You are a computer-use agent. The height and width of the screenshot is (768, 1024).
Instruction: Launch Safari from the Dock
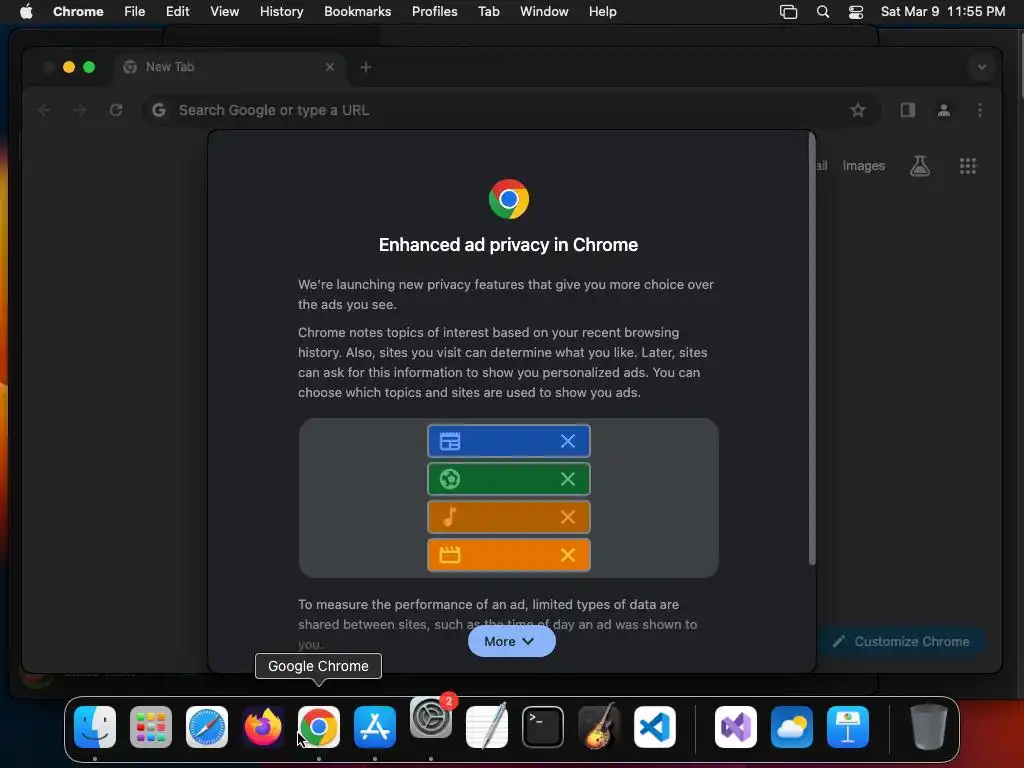pos(207,727)
